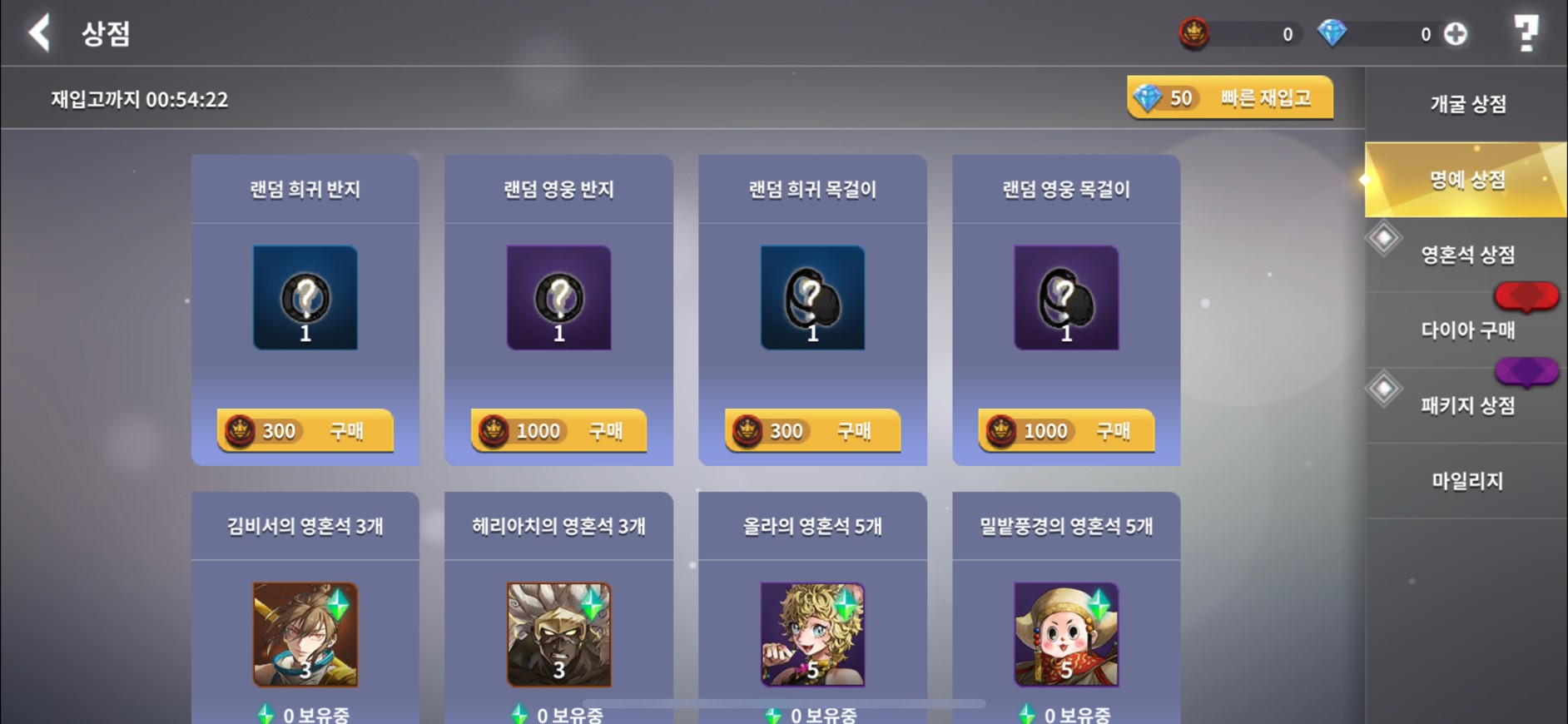Select the 랜덤 영웅 반지 ring icon
The width and height of the screenshot is (1568, 724).
pos(558,297)
